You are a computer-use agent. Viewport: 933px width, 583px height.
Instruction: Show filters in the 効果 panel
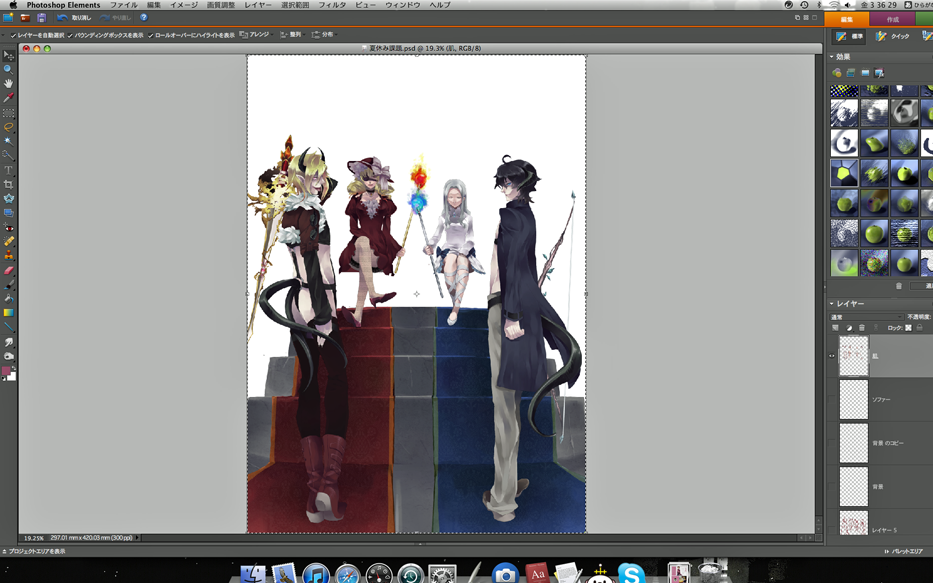[837, 73]
